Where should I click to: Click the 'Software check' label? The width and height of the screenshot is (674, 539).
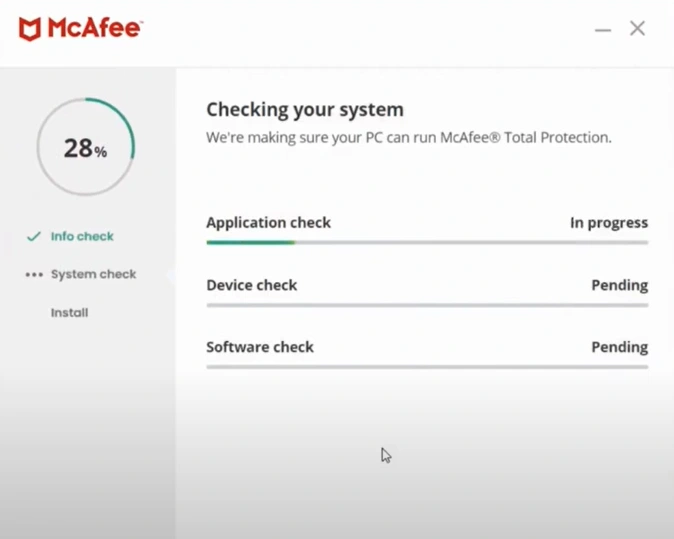(x=260, y=347)
